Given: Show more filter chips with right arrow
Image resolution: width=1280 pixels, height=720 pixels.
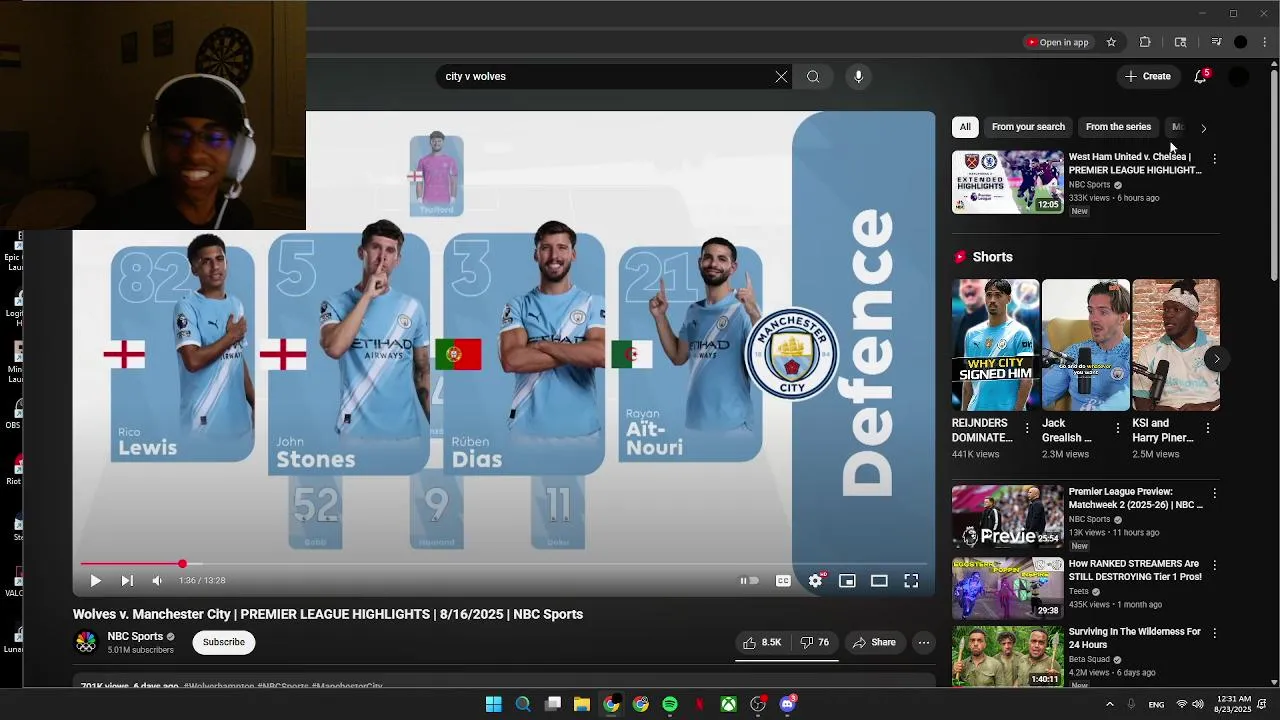Looking at the screenshot, I should tap(1203, 128).
